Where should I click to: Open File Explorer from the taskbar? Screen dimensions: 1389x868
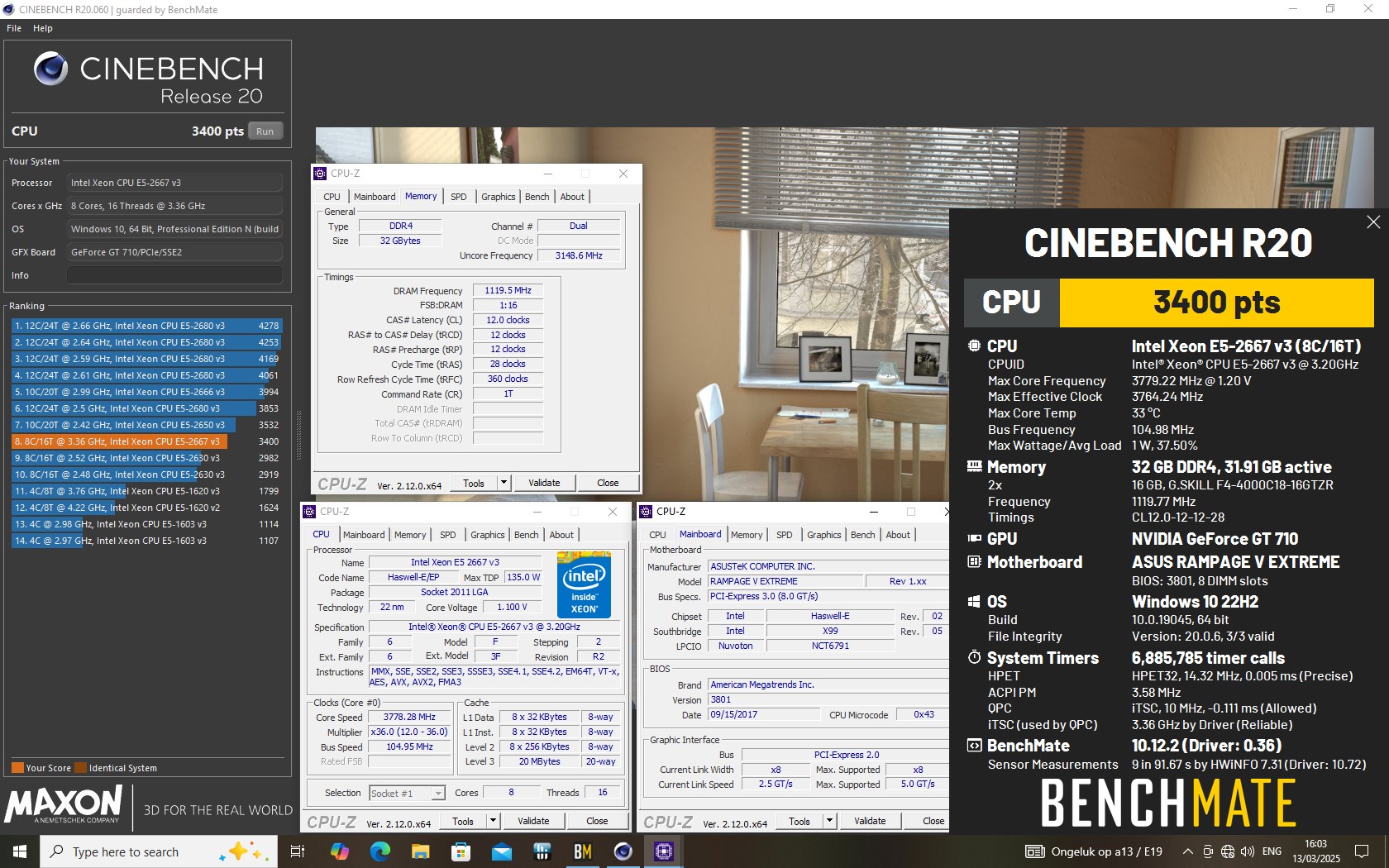tap(420, 851)
